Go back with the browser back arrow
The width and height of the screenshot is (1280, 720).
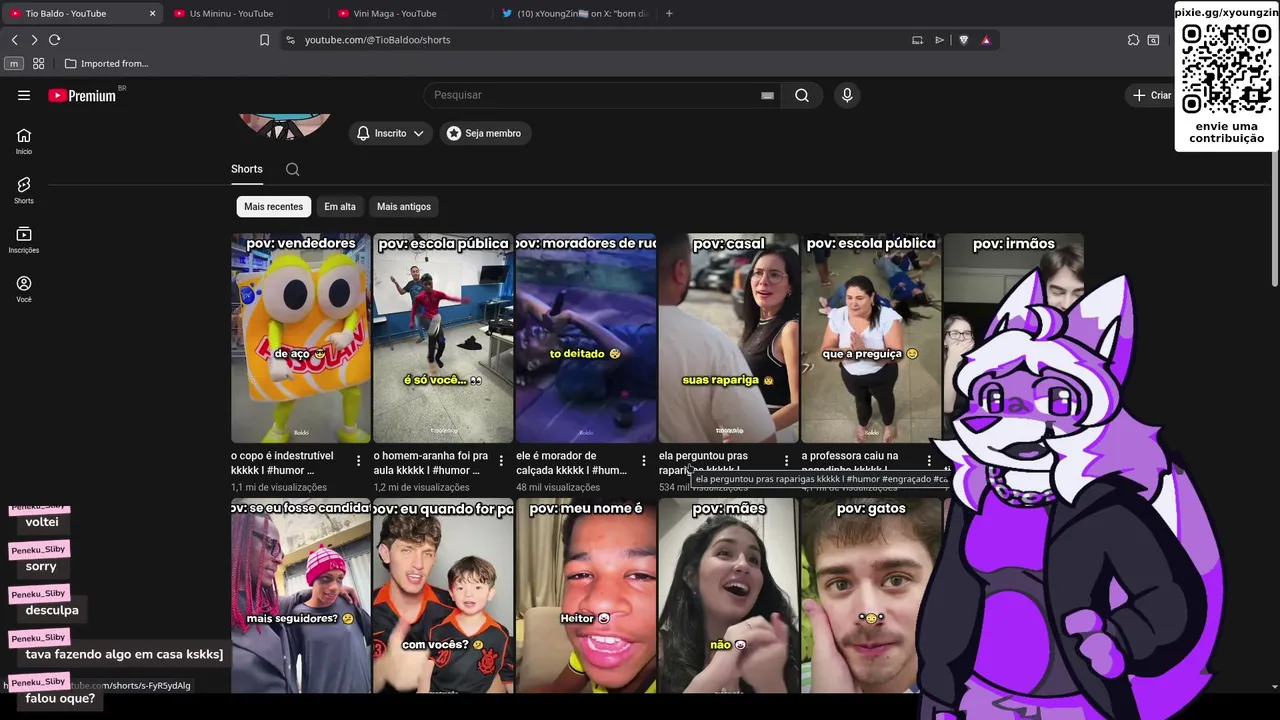pyautogui.click(x=14, y=40)
